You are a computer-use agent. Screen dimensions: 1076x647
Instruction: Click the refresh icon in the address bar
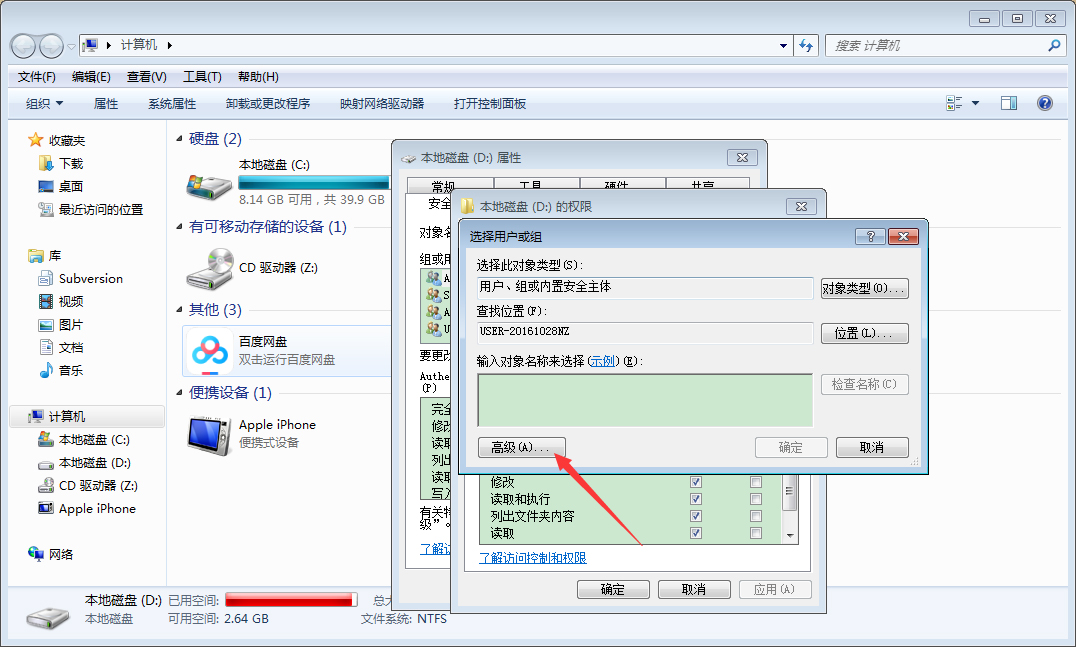point(807,45)
